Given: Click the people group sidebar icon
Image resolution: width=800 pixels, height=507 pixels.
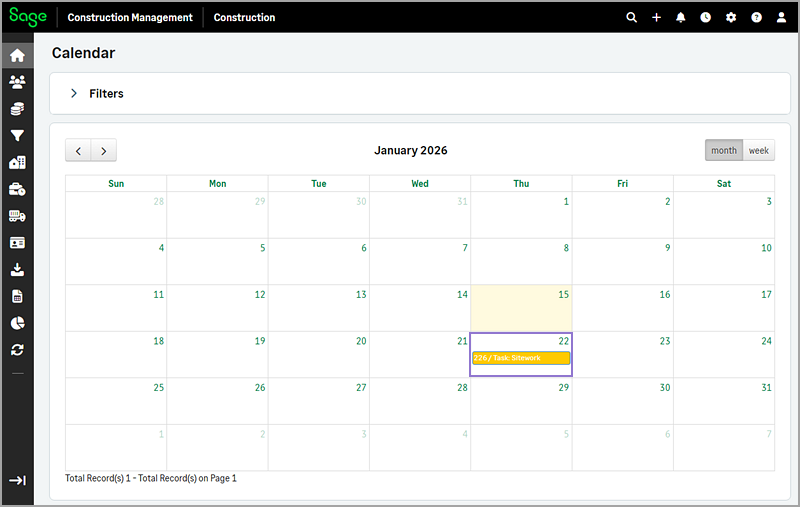Looking at the screenshot, I should pyautogui.click(x=17, y=82).
